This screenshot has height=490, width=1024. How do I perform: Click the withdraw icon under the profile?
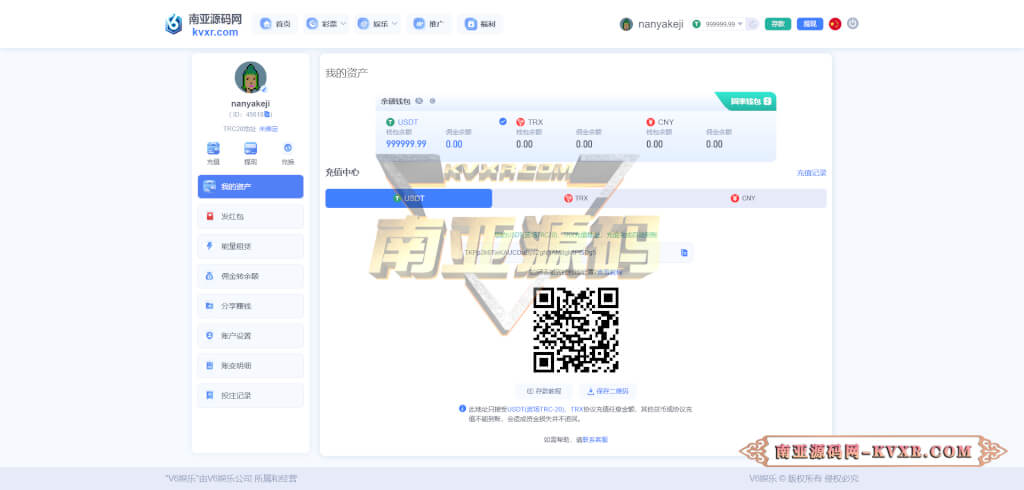click(x=250, y=152)
